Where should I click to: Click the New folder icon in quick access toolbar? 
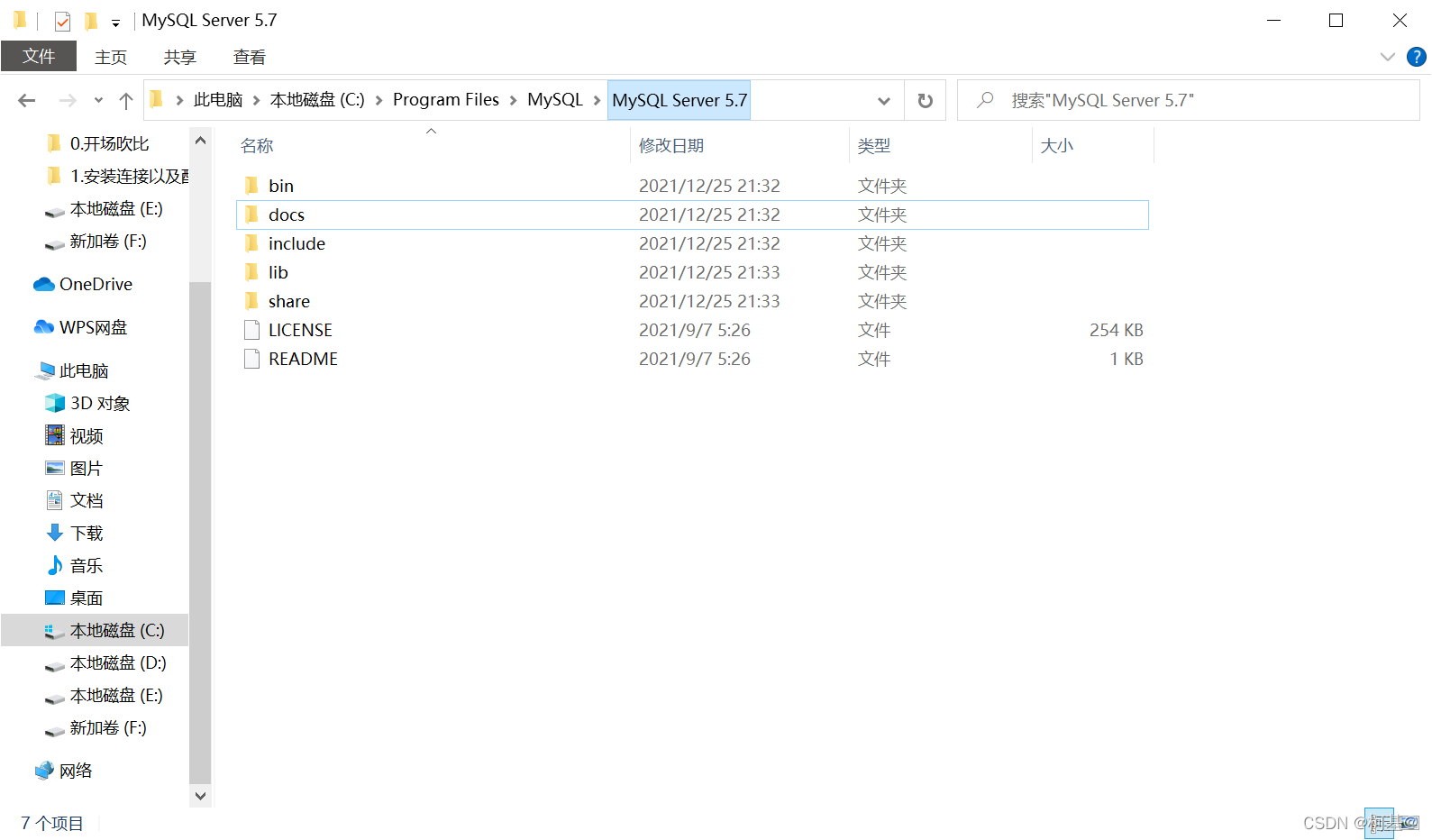point(91,21)
